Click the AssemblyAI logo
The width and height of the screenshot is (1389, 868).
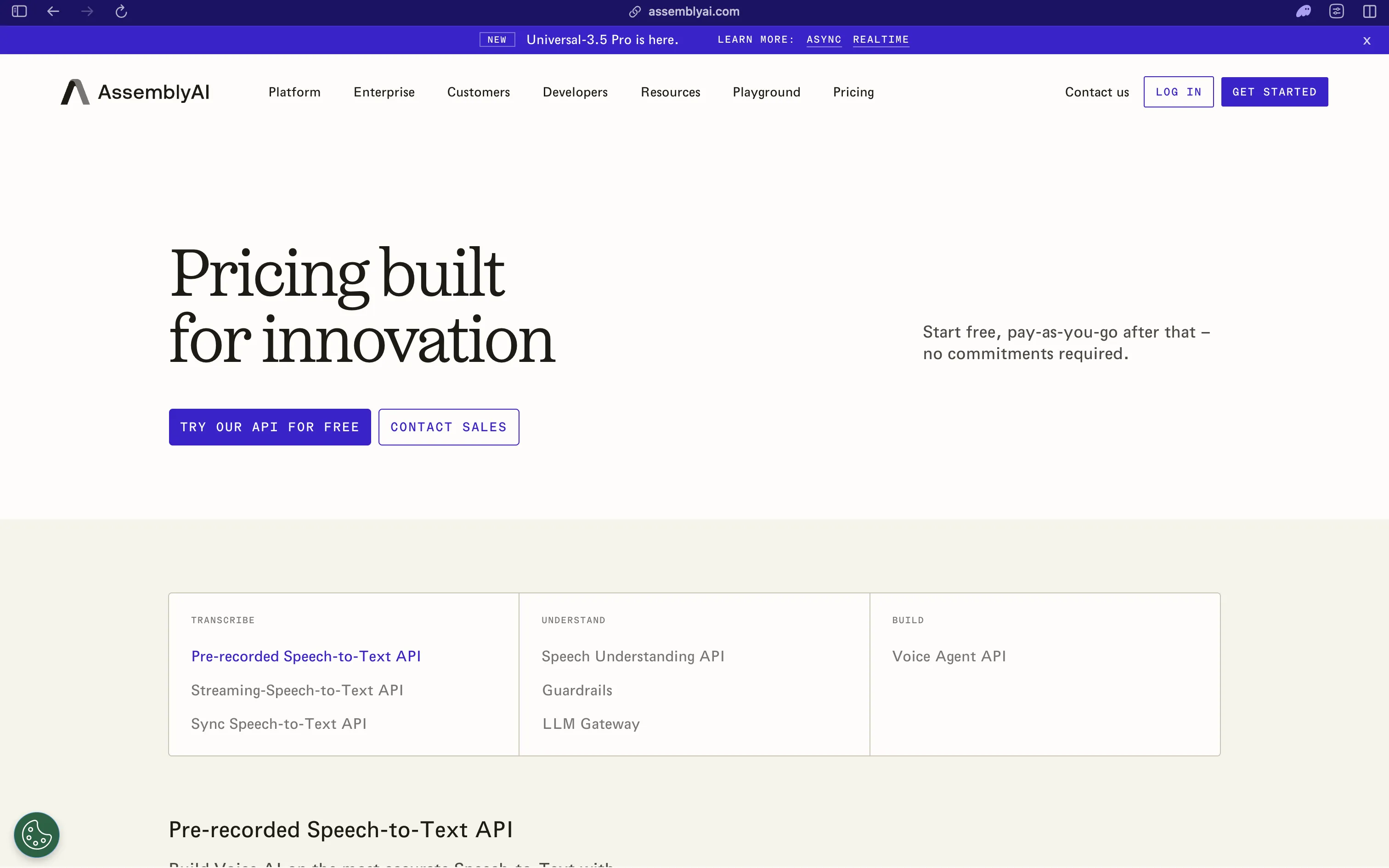tap(136, 92)
